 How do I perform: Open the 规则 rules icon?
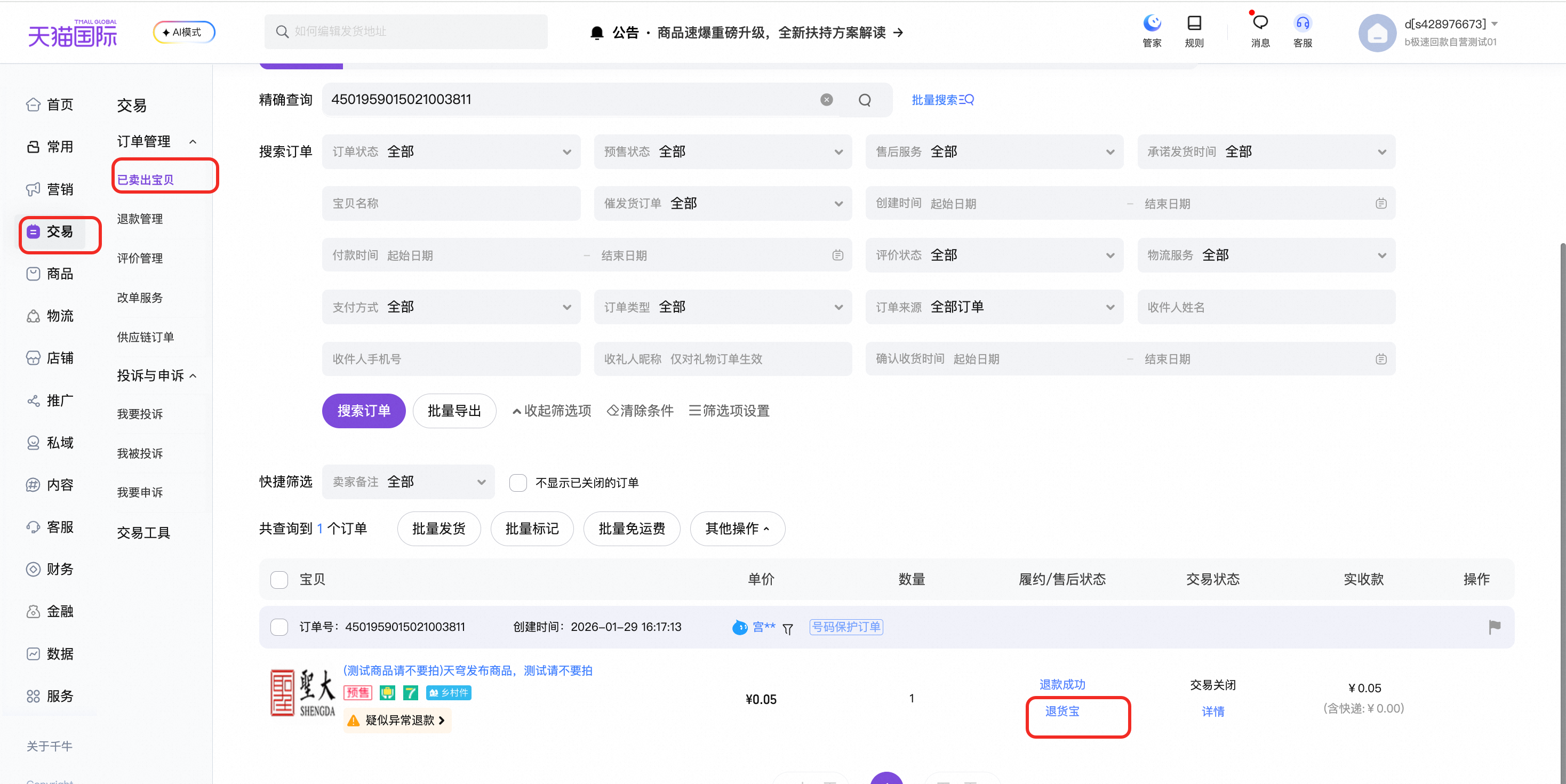click(1194, 31)
